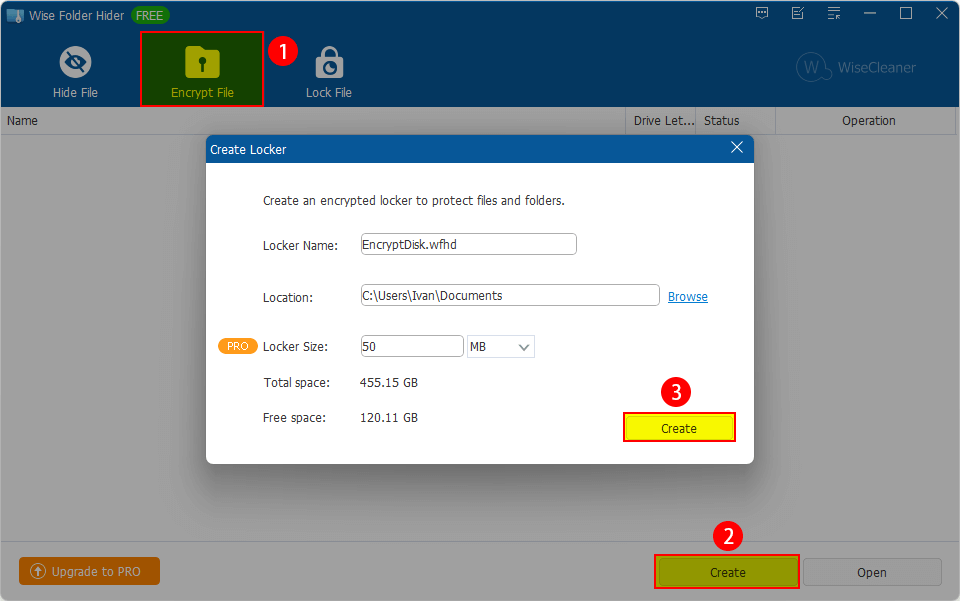
Task: Switch to Encrypt File tab
Action: click(202, 70)
